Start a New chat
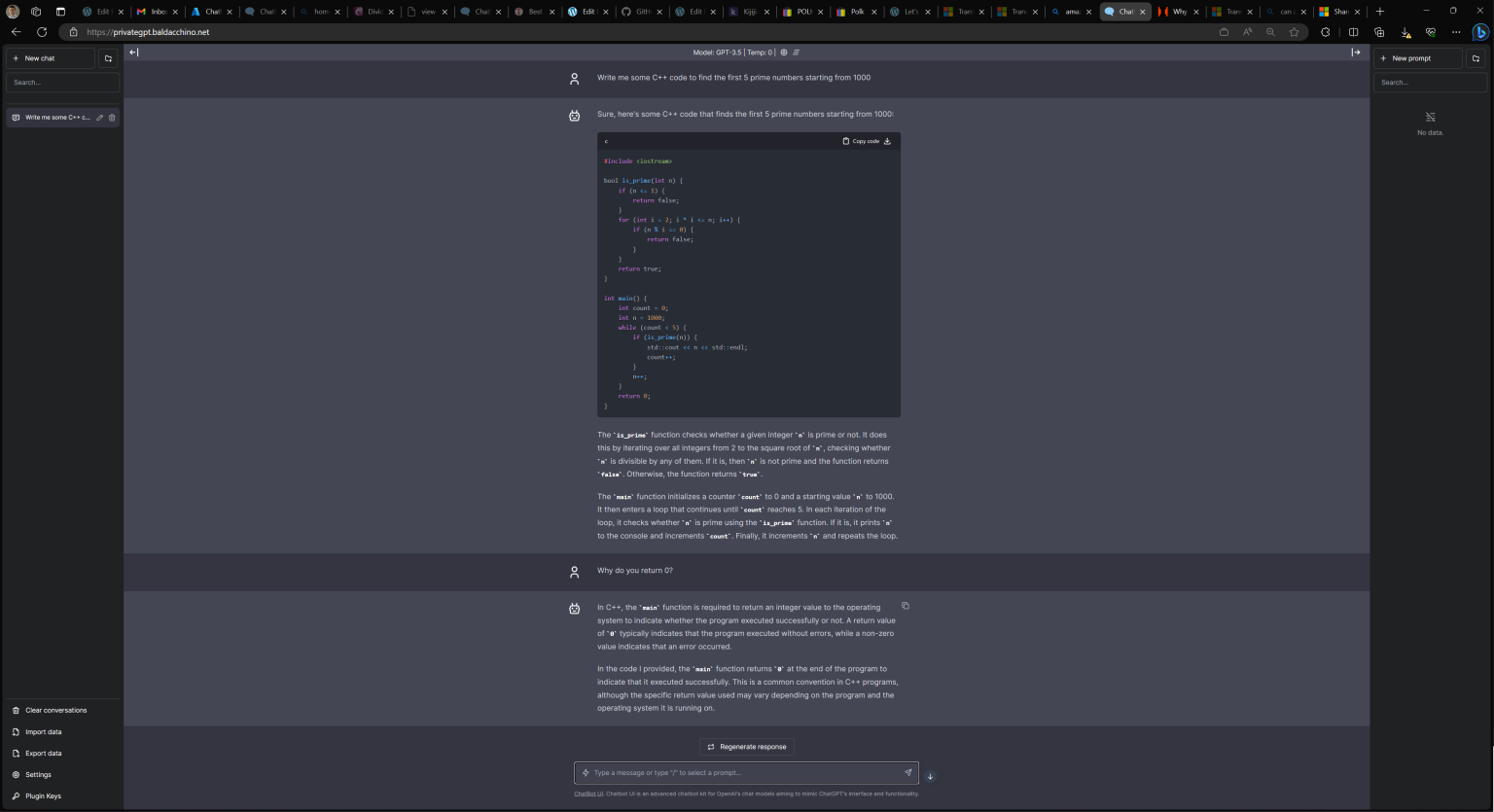1494x812 pixels. (x=51, y=58)
